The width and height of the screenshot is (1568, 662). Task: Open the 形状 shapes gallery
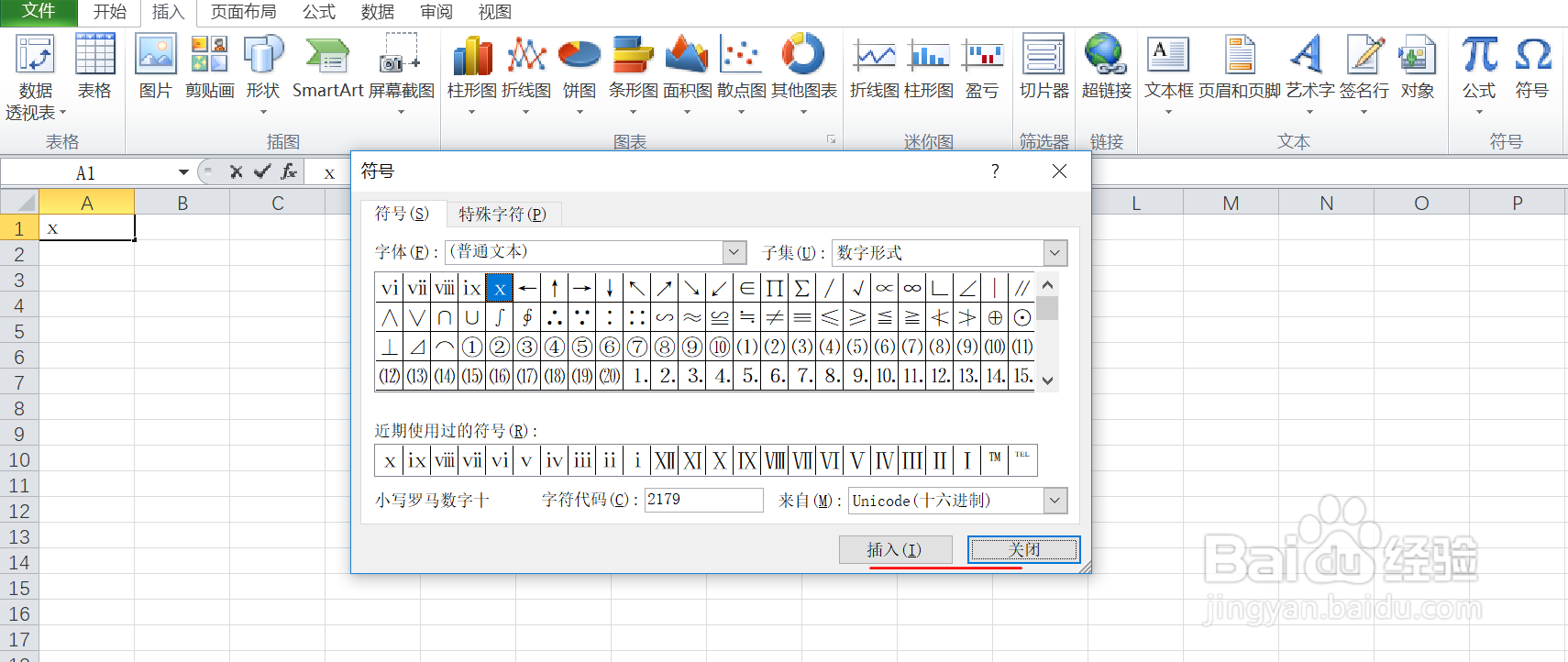tap(263, 73)
